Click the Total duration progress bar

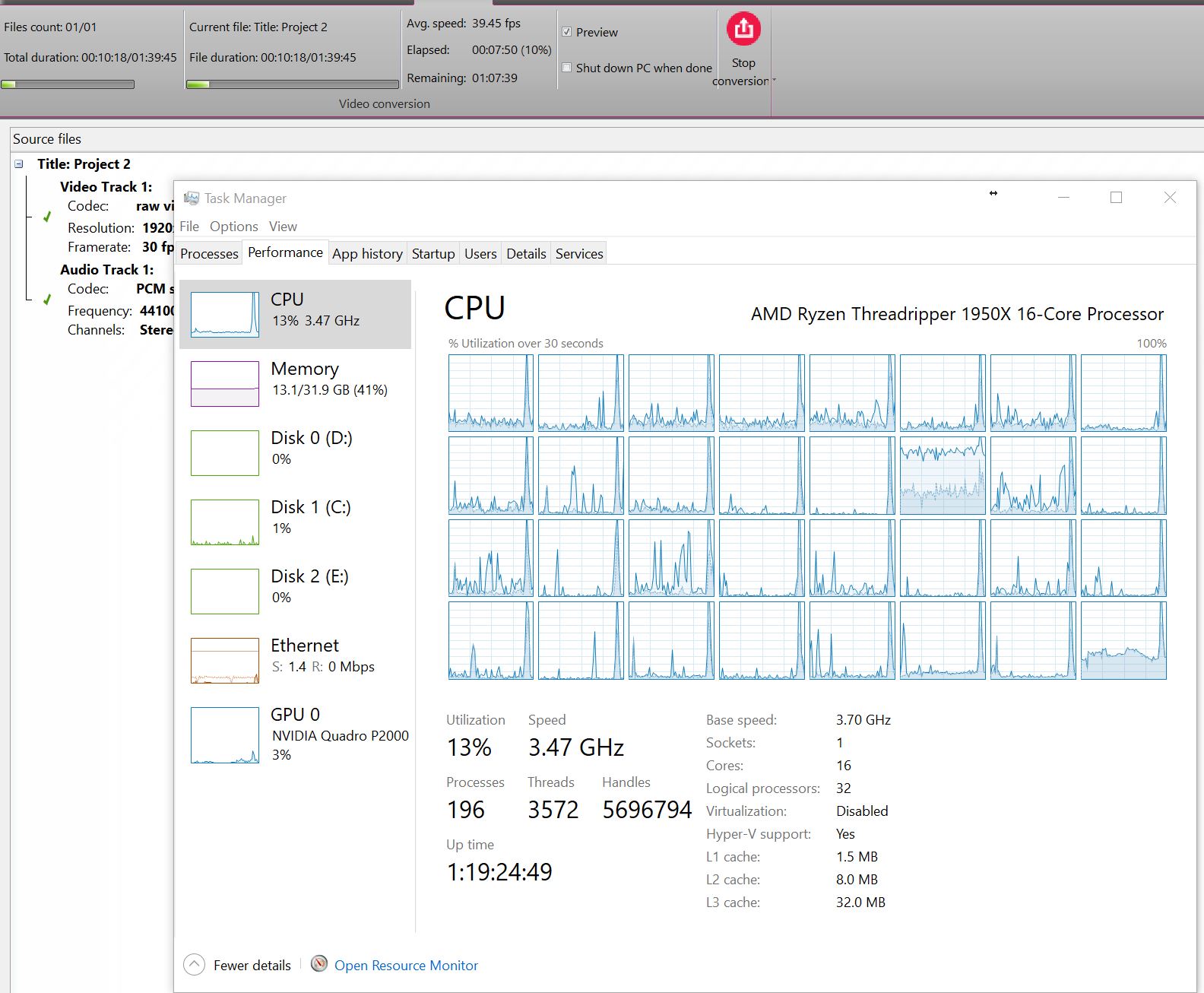pyautogui.click(x=68, y=84)
